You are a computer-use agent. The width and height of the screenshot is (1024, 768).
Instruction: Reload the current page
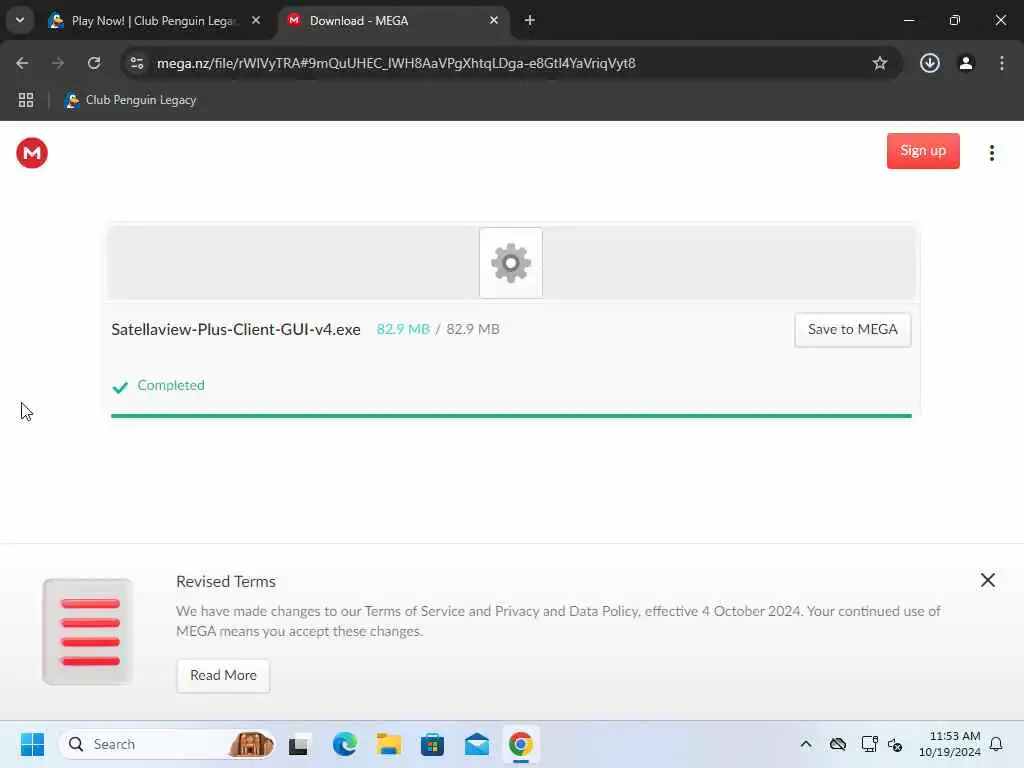click(94, 63)
